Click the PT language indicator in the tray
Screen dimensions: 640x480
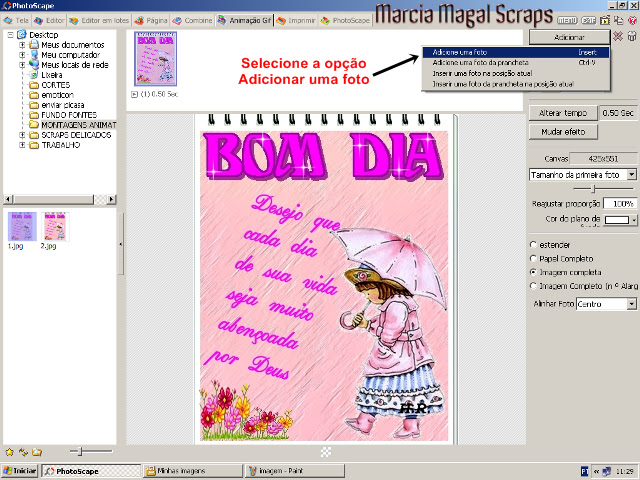point(584,471)
